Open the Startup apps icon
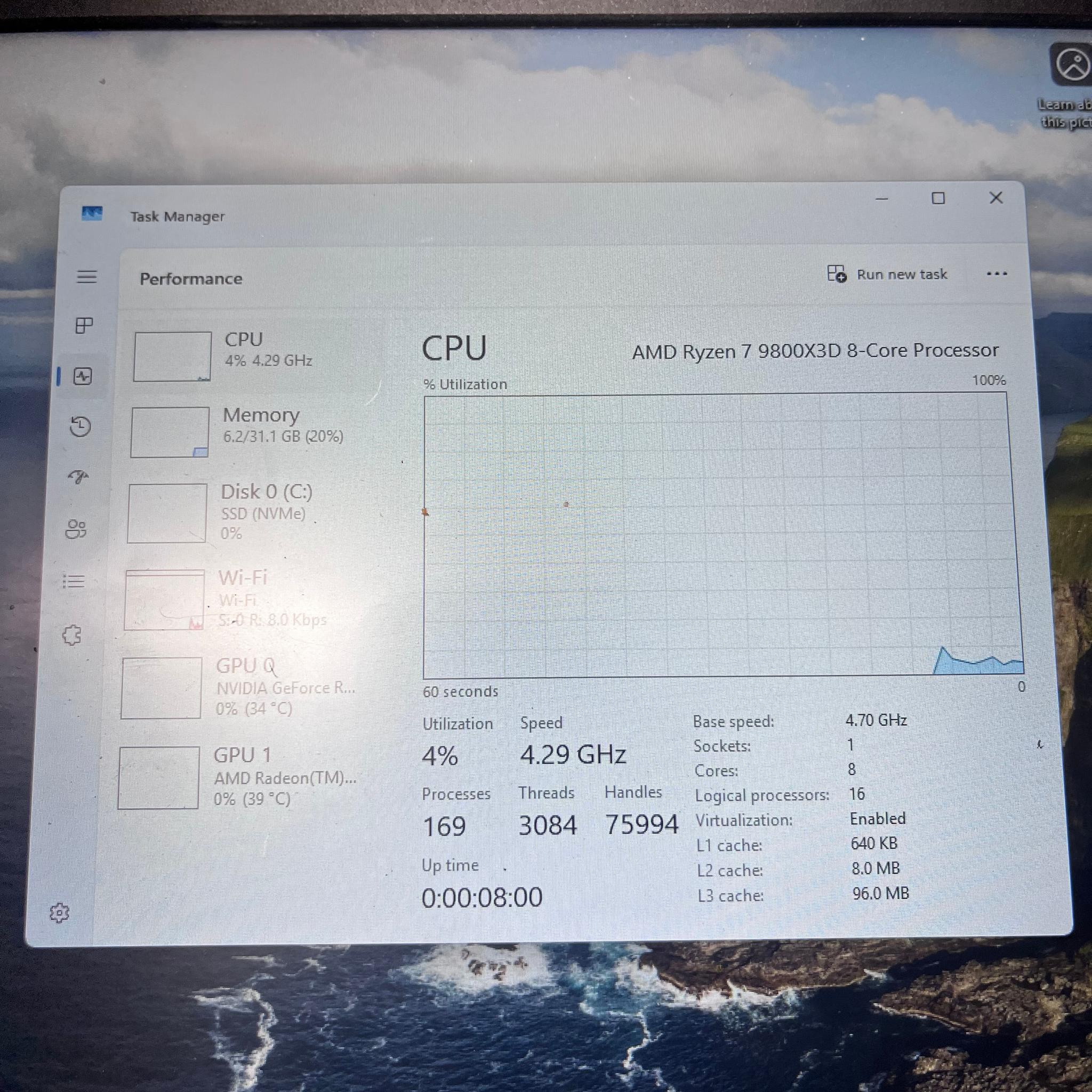Viewport: 1092px width, 1092px height. click(x=78, y=478)
